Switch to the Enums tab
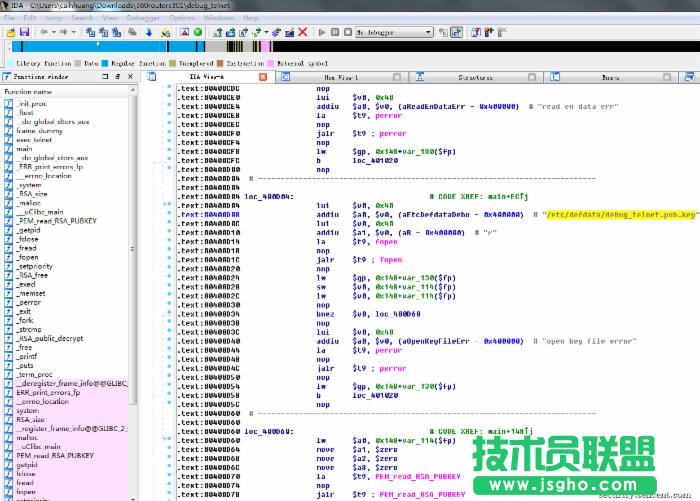Viewport: 700px width, 501px height. (609, 77)
